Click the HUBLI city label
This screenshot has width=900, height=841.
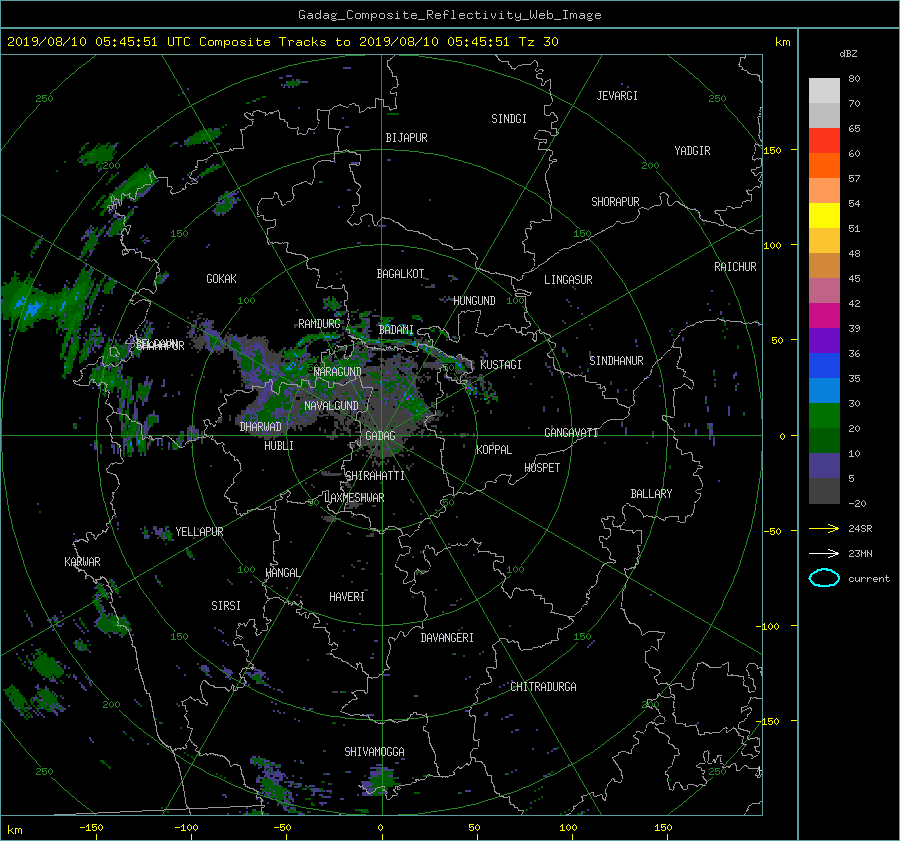coord(279,446)
